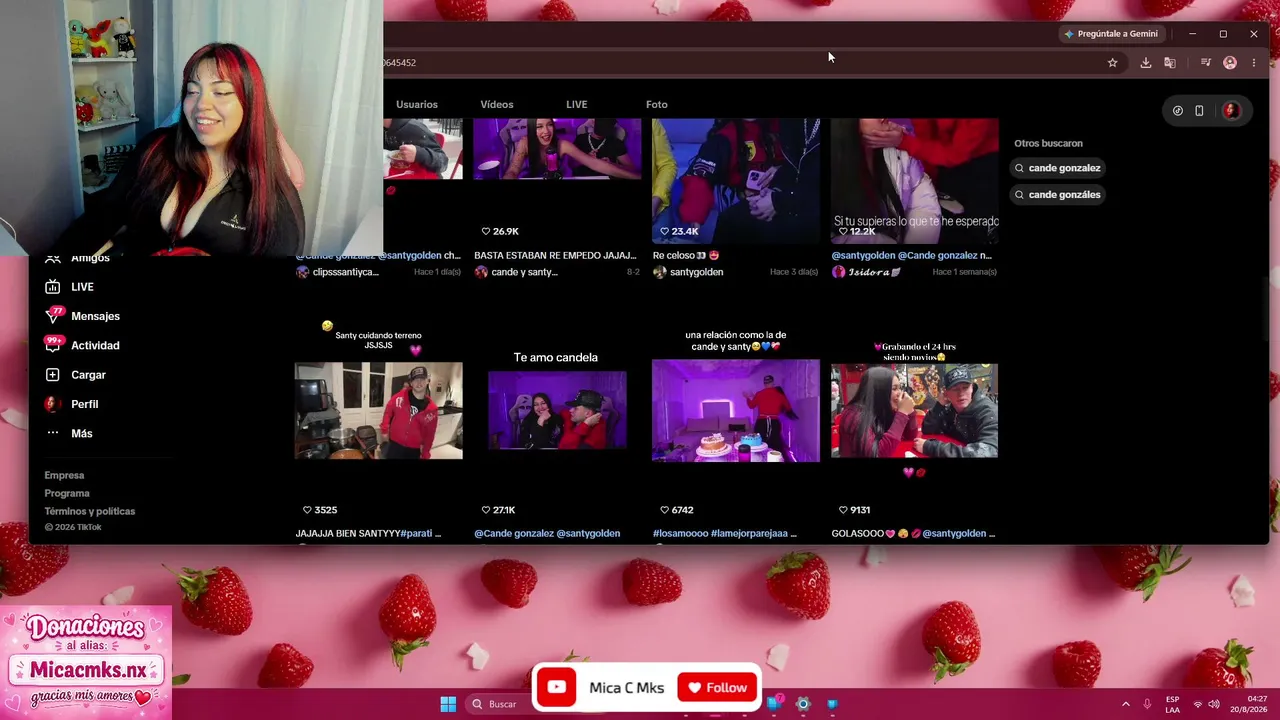Open the TikTok account avatar at top right

point(1231,111)
